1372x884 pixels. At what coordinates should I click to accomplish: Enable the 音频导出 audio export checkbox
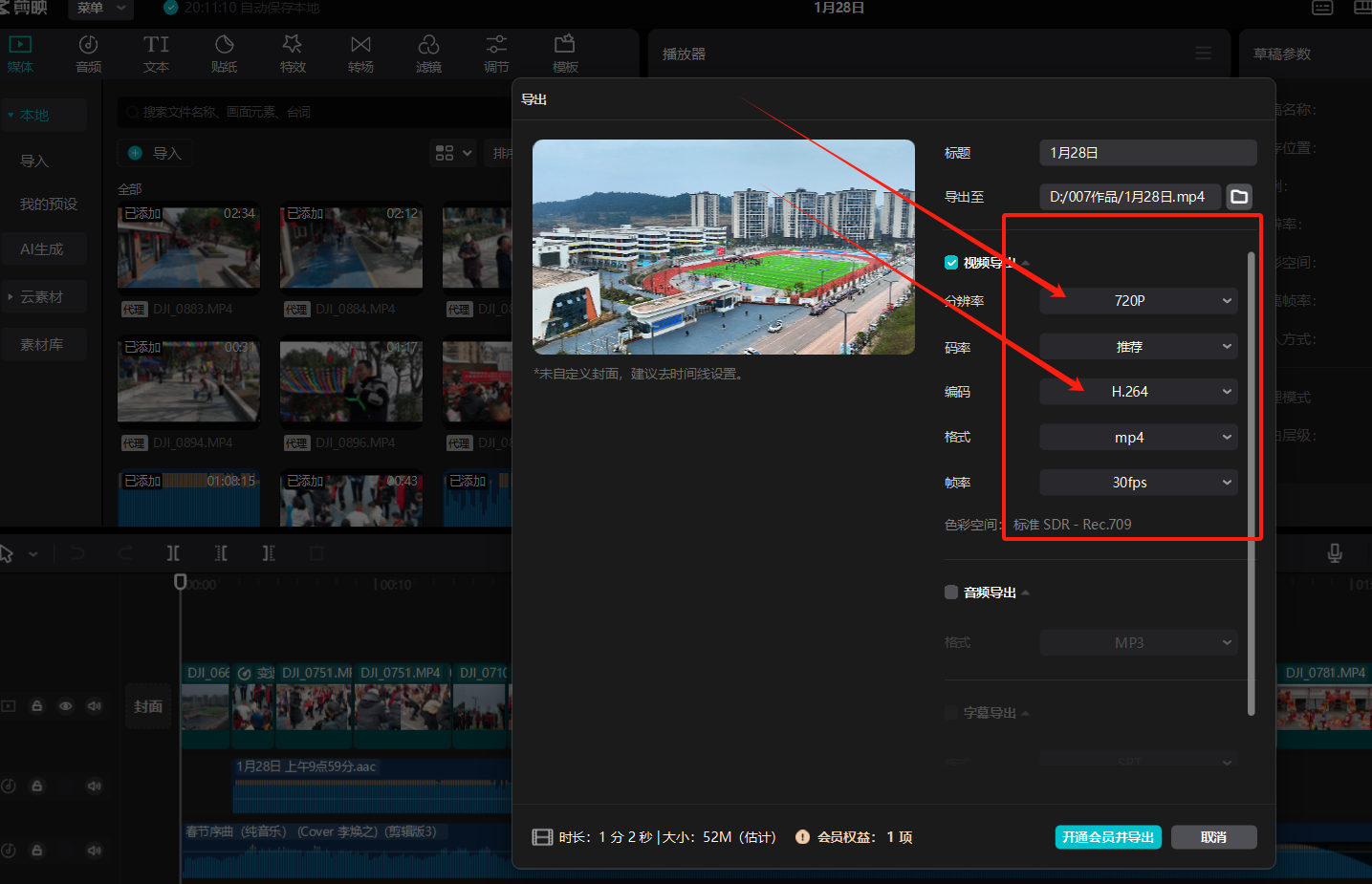pyautogui.click(x=951, y=593)
